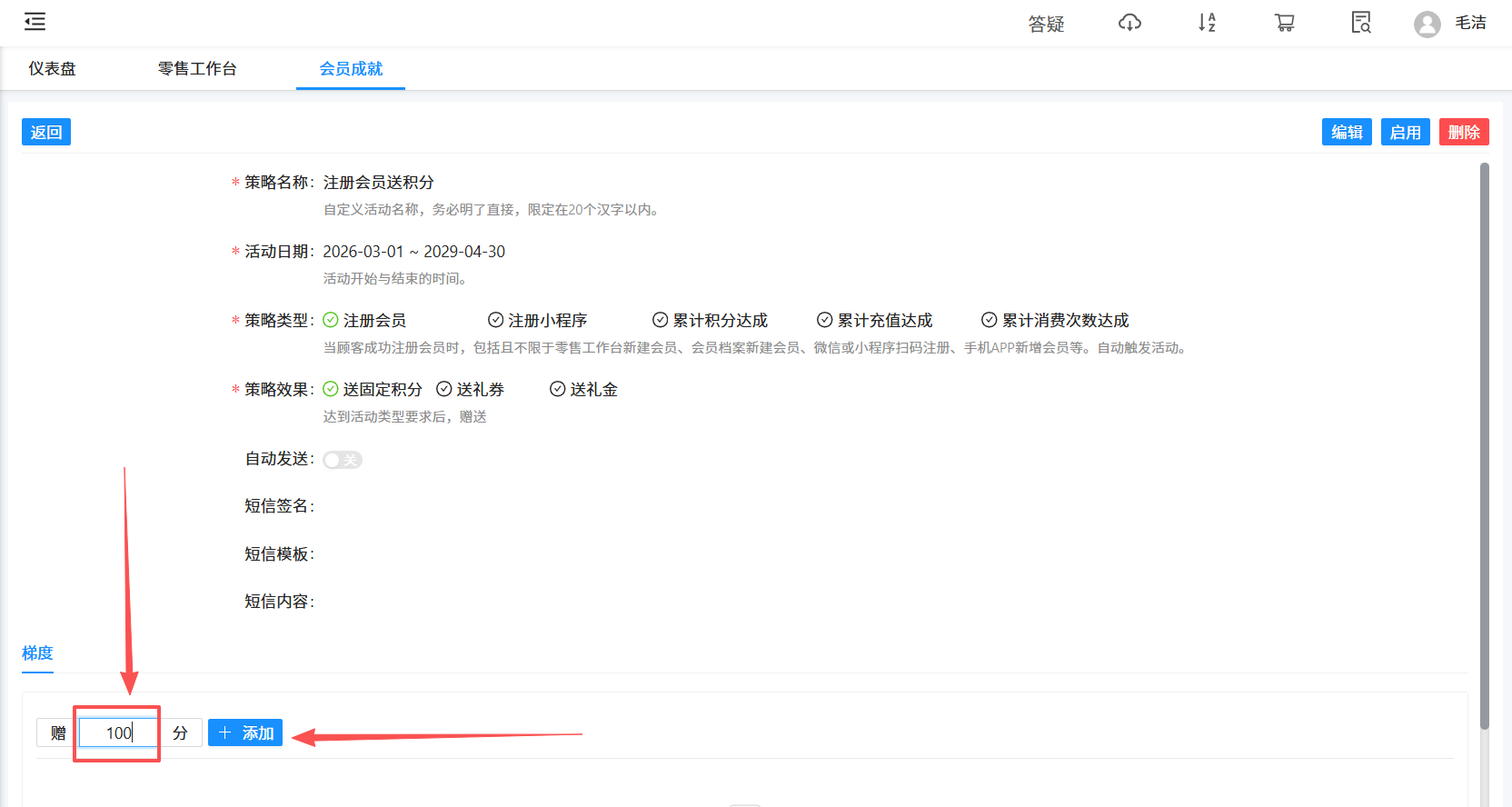Click the 短信签名 label

coord(279,506)
